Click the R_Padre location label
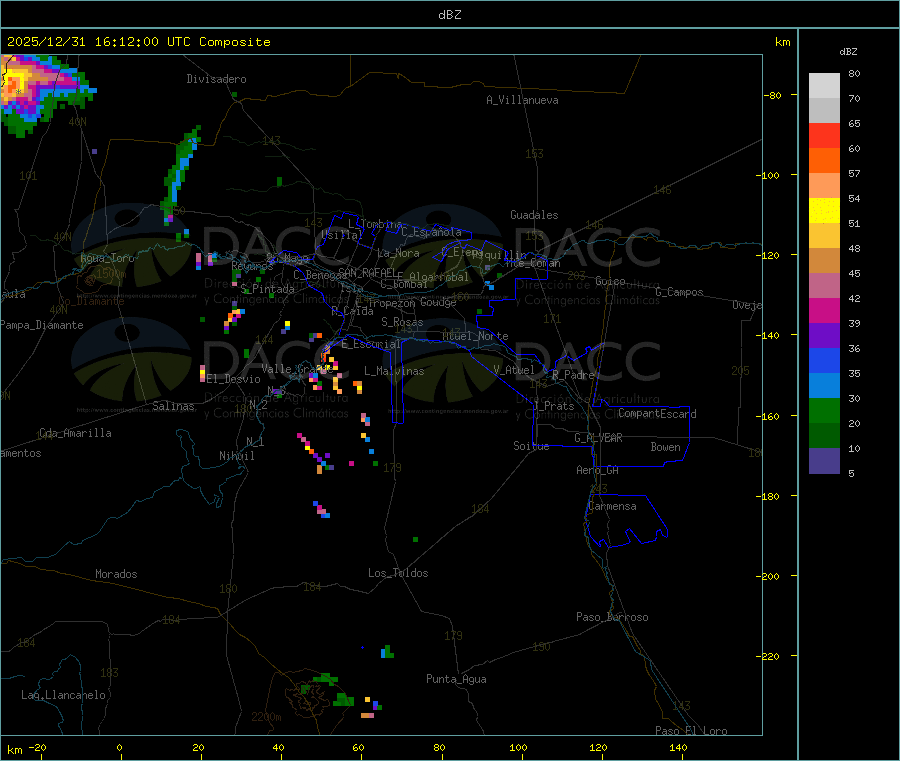This screenshot has height=761, width=900. [x=573, y=375]
